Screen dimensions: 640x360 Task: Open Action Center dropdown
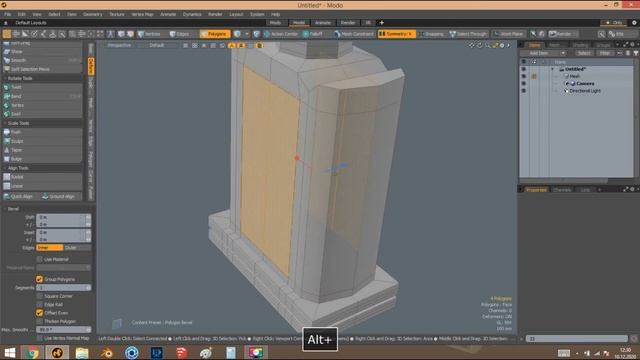tap(281, 34)
